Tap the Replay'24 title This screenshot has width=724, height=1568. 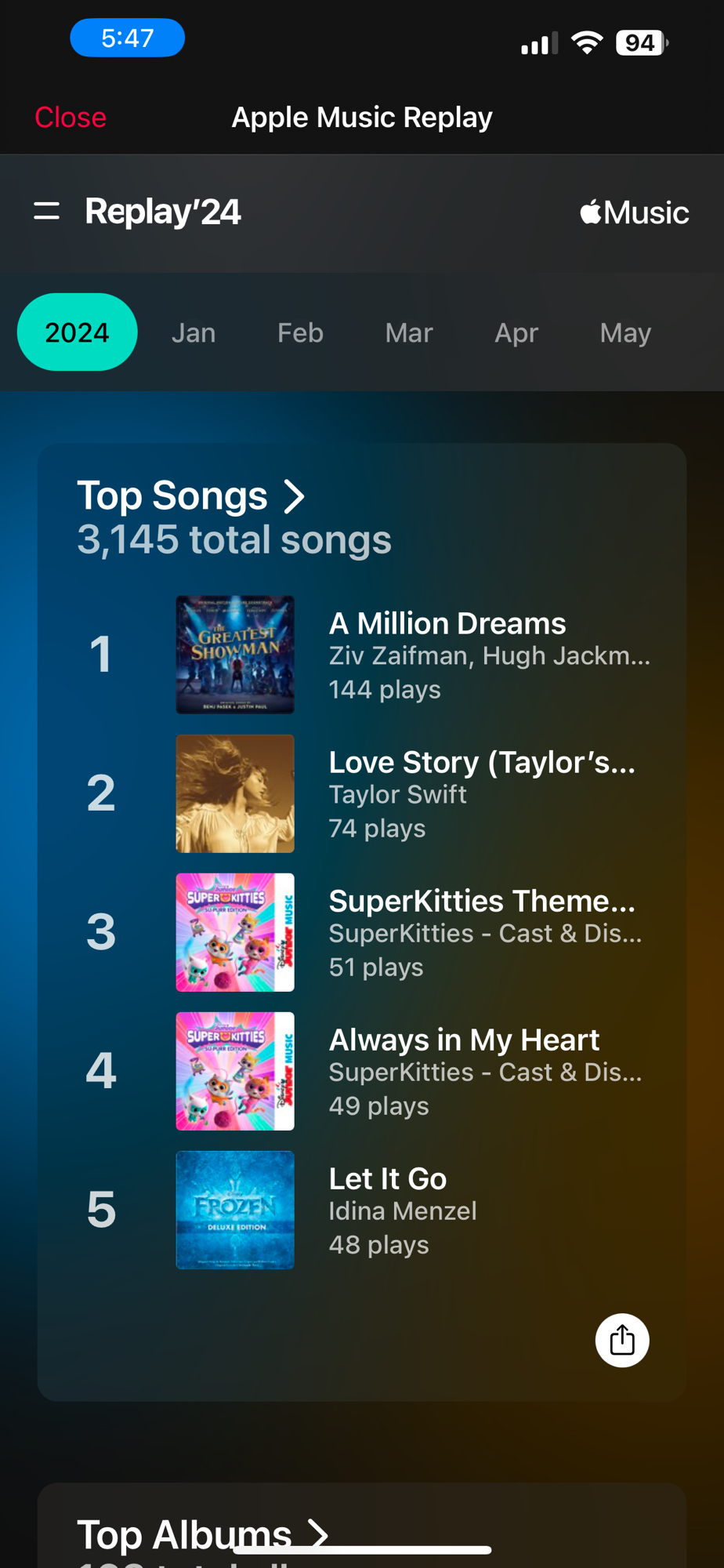163,212
